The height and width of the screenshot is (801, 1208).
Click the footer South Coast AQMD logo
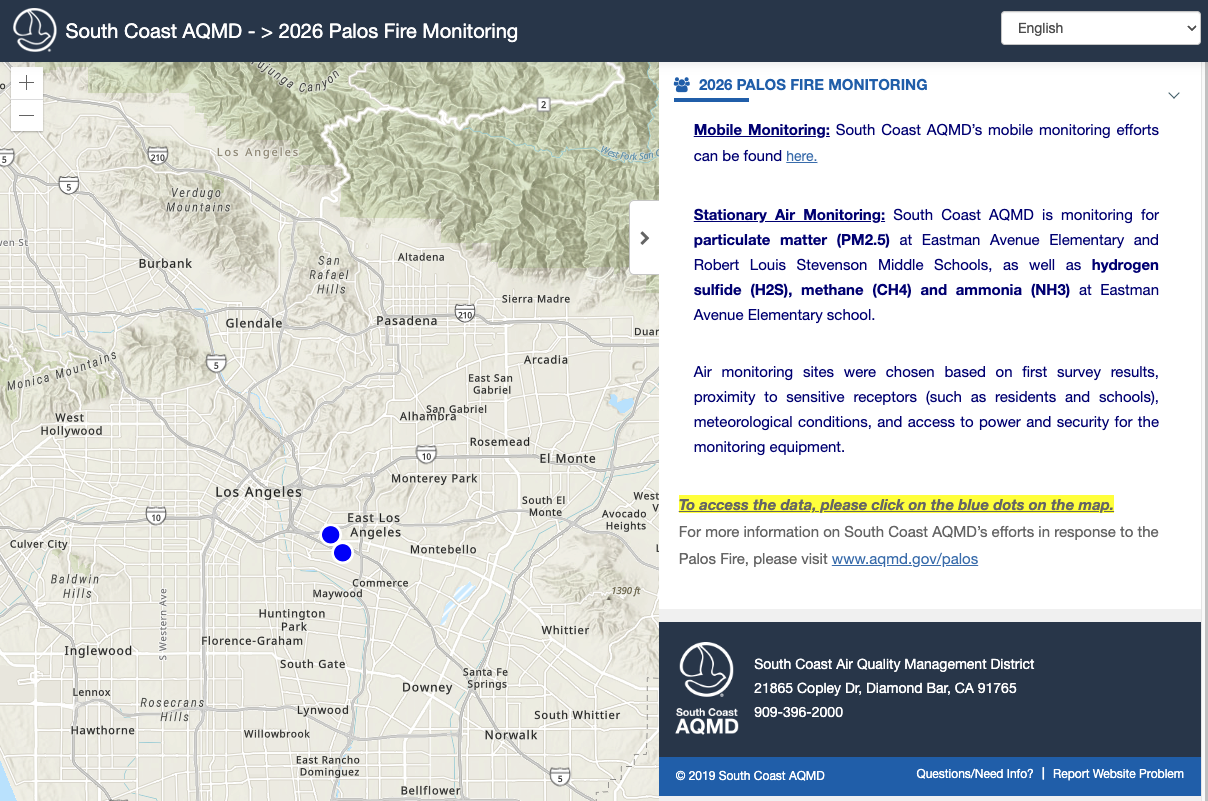tap(707, 688)
